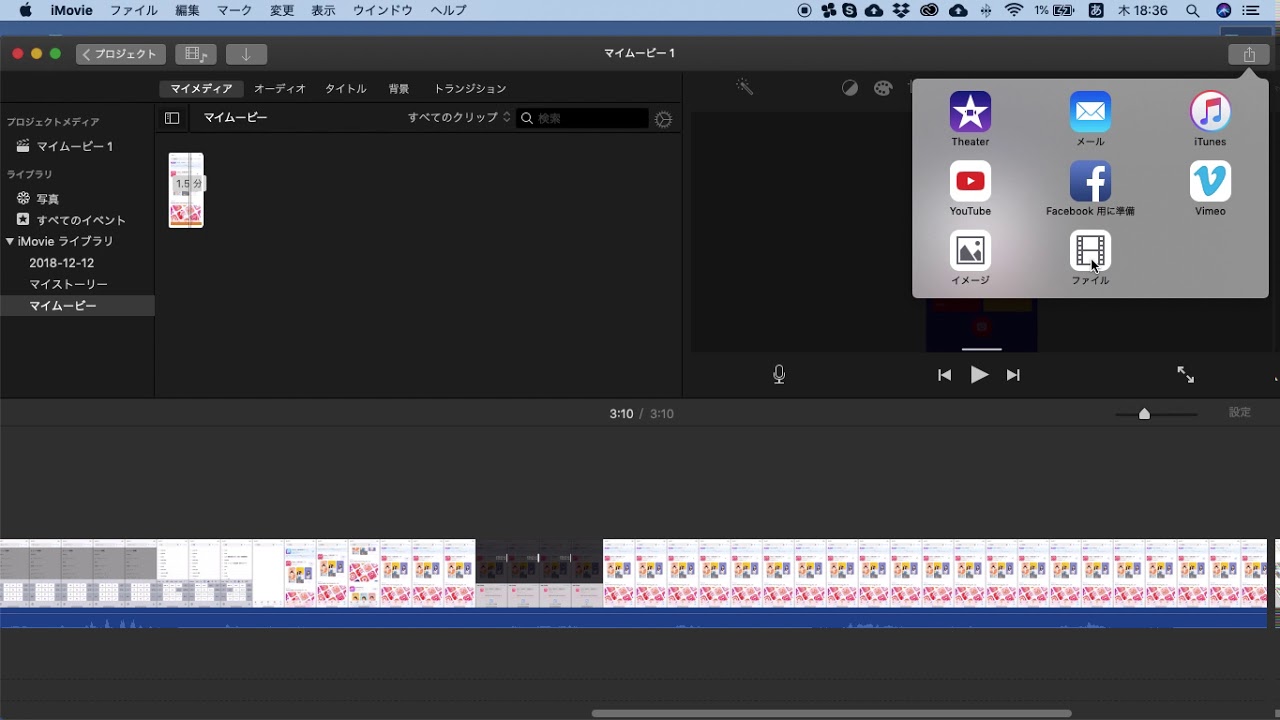The image size is (1280, 720).
Task: Open the 表示 menu
Action: [x=323, y=10]
